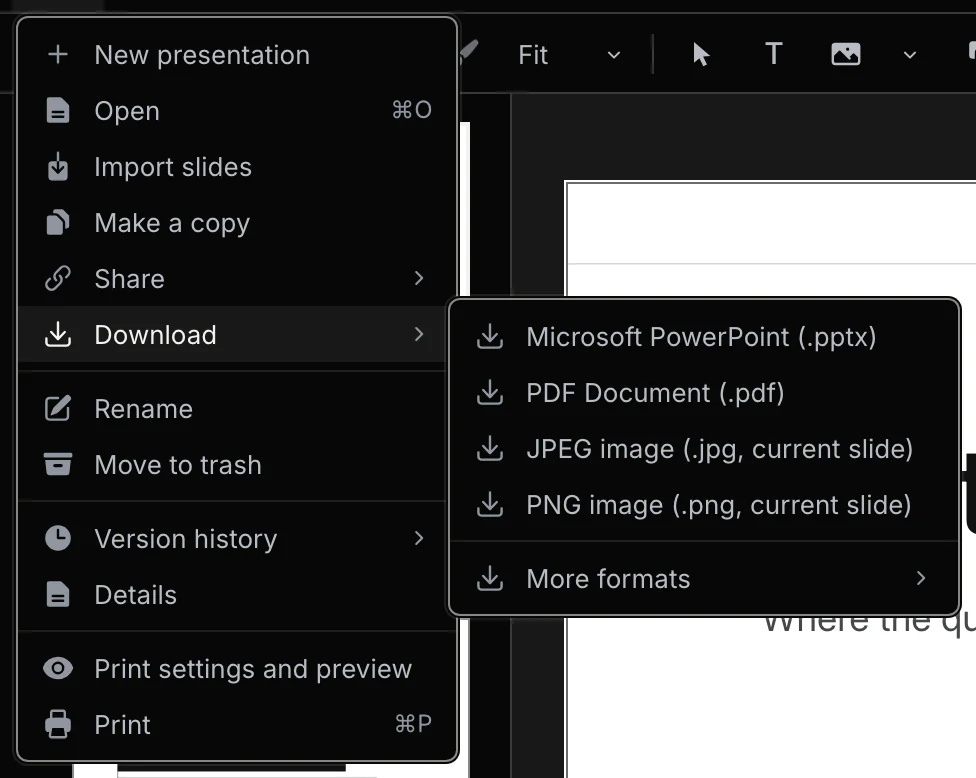Click the Fit zoom level text

[x=533, y=55]
